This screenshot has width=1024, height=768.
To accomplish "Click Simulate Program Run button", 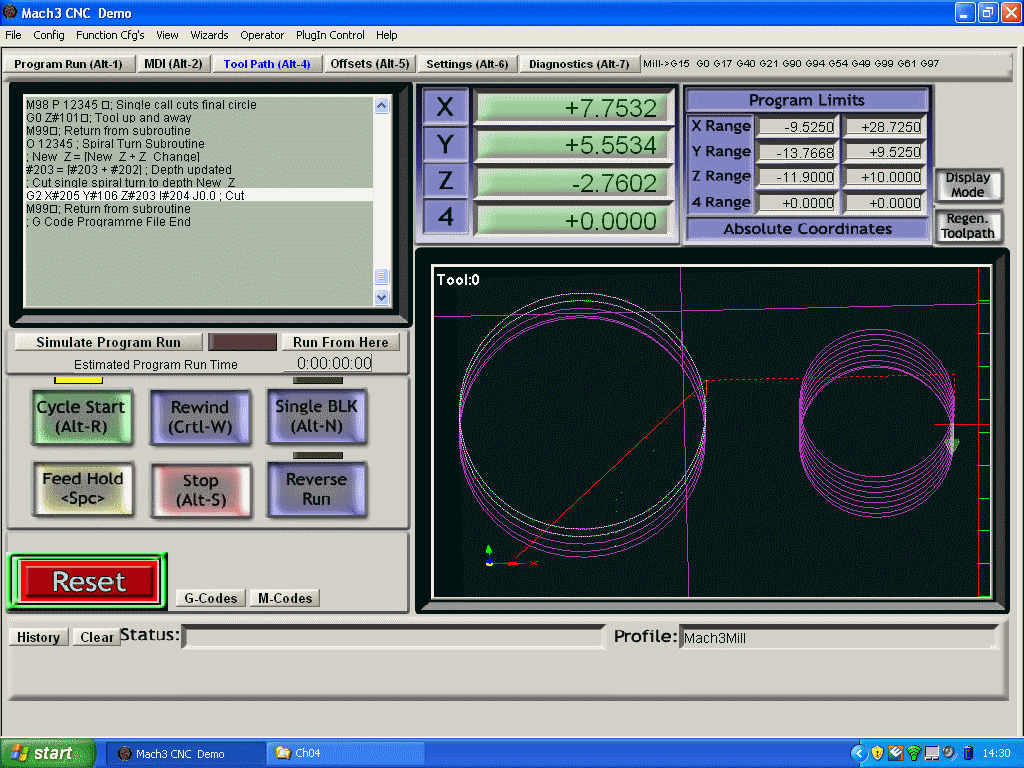I will (108, 342).
